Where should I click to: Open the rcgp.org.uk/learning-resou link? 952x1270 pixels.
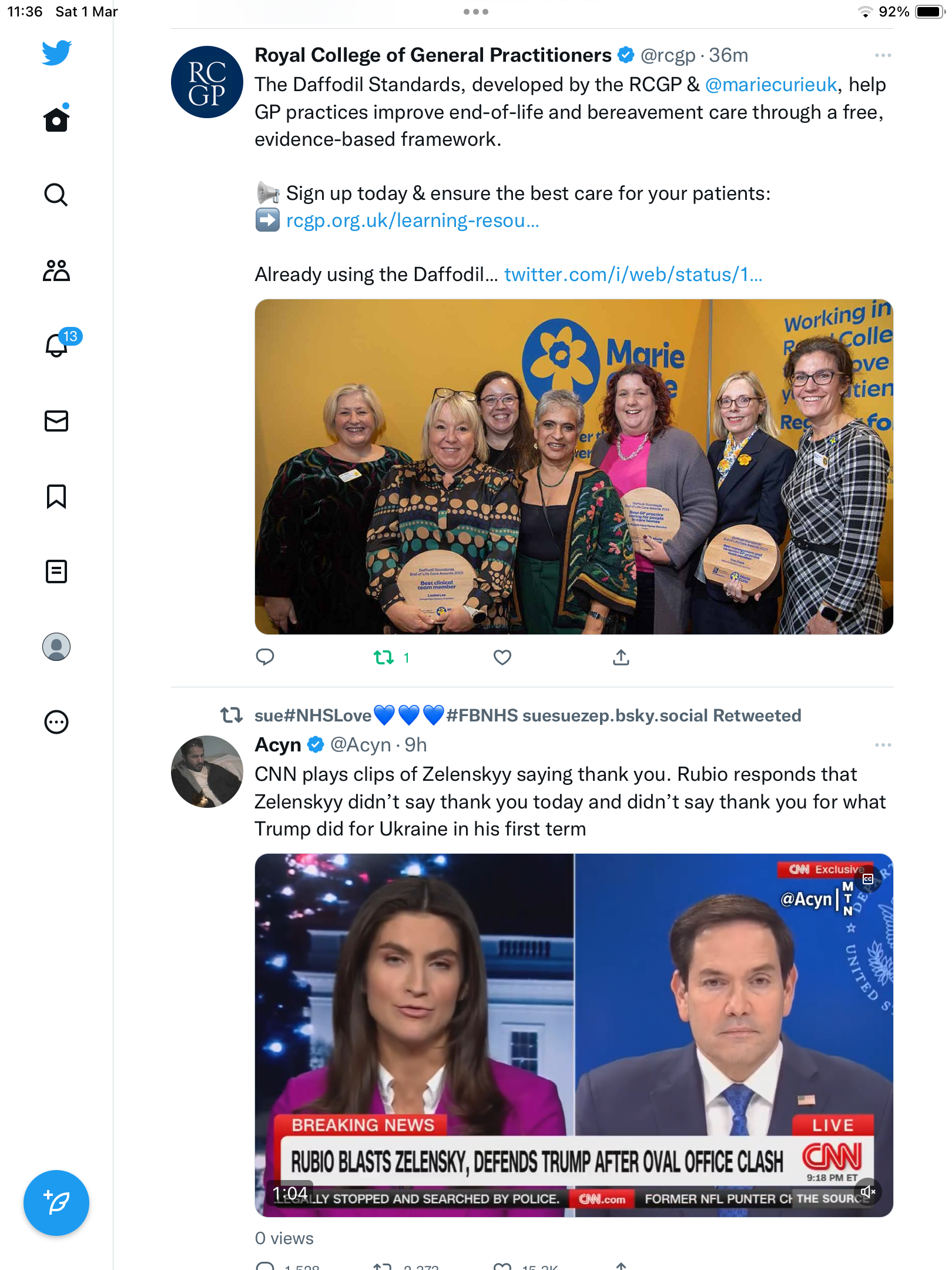coord(413,220)
